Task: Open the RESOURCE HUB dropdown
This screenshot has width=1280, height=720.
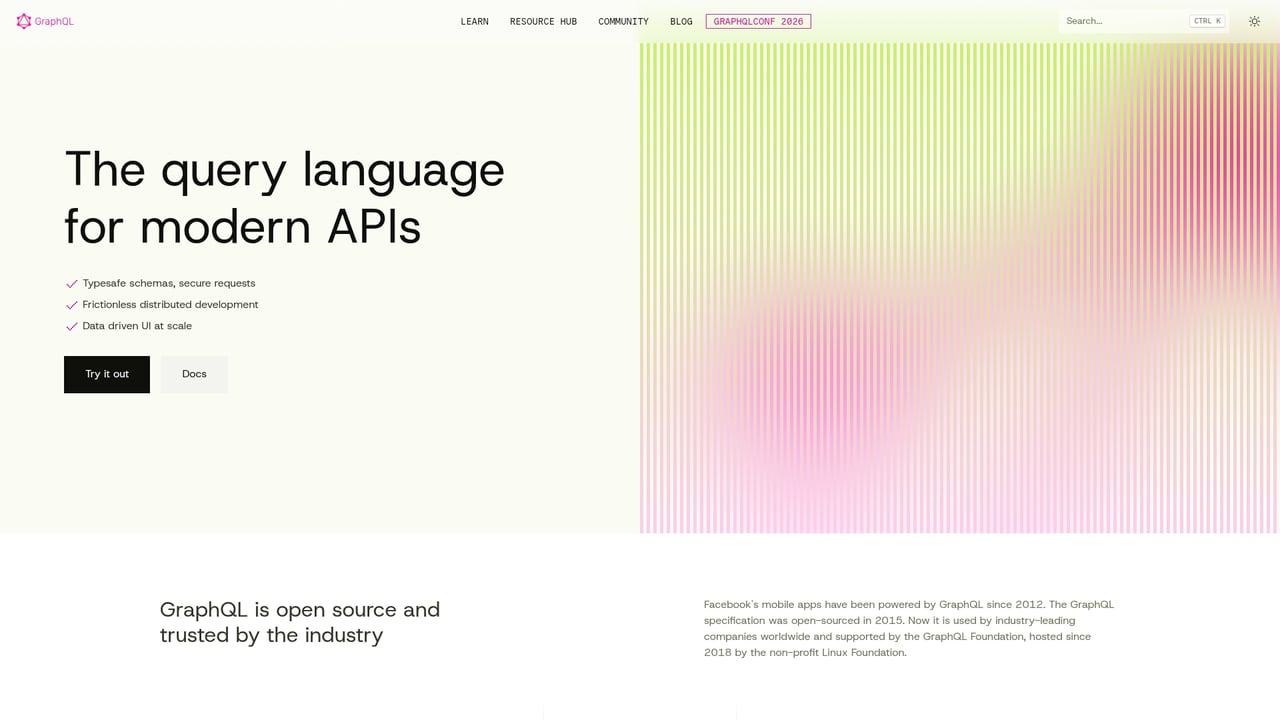Action: pyautogui.click(x=543, y=21)
